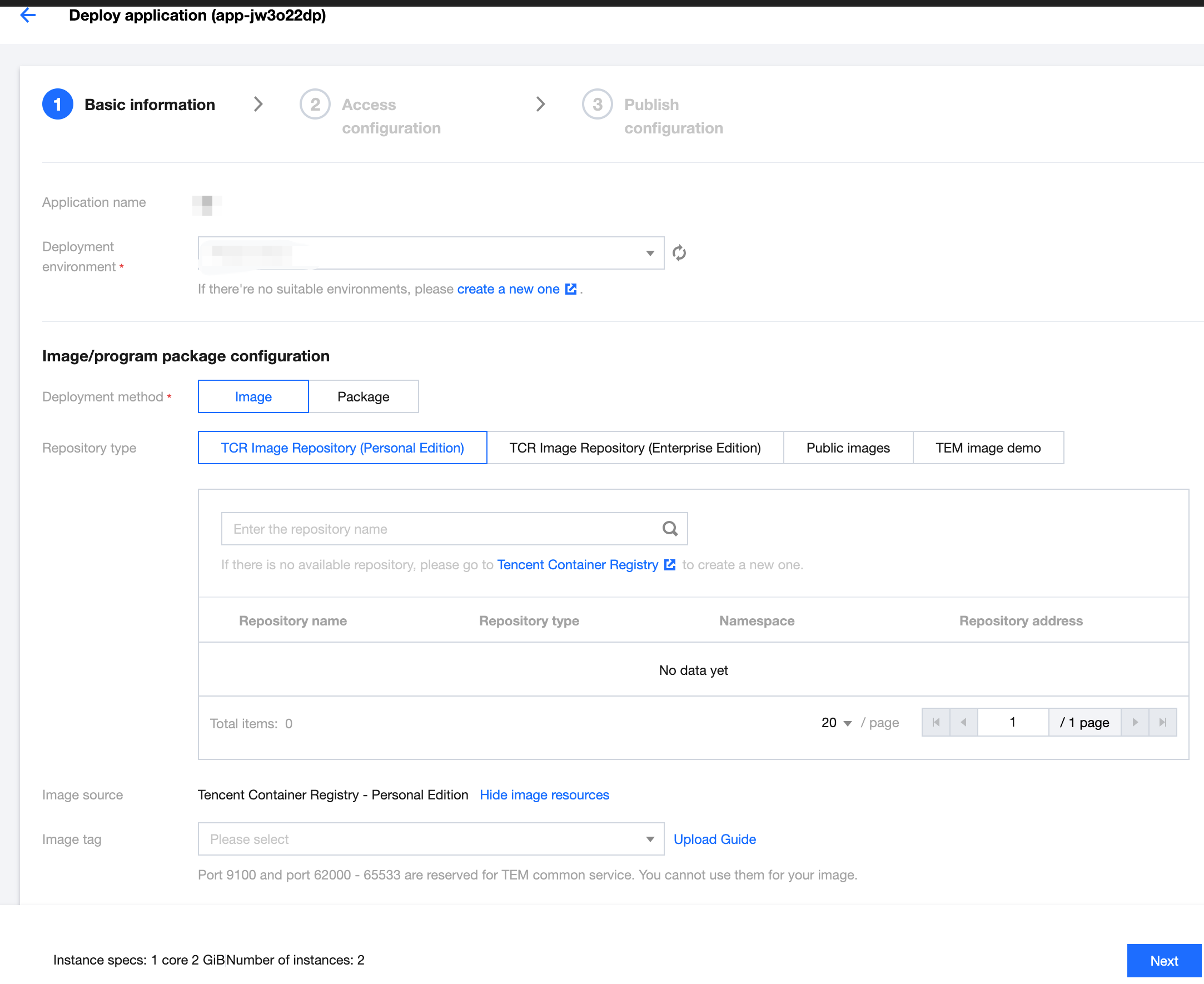Viewport: 1204px width, 984px height.
Task: Click the back arrow icon
Action: tap(28, 16)
